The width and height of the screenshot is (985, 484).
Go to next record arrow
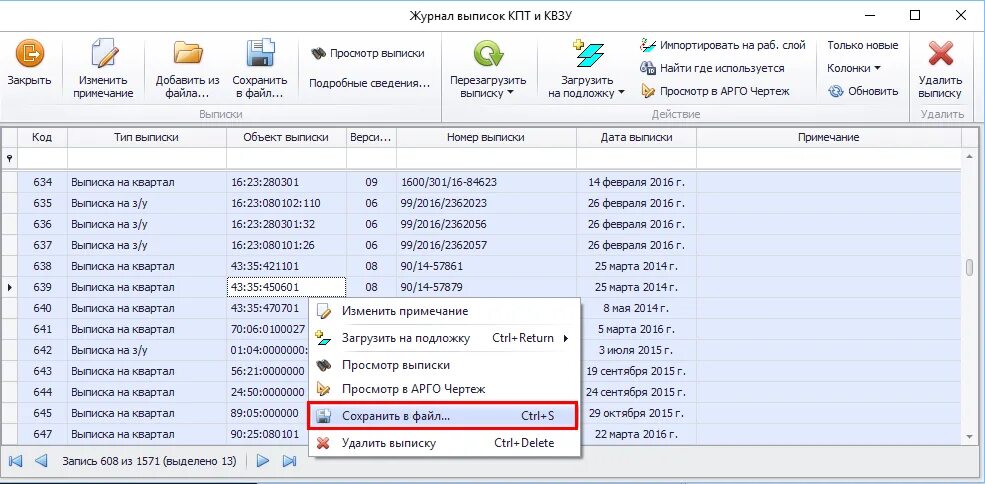click(263, 461)
